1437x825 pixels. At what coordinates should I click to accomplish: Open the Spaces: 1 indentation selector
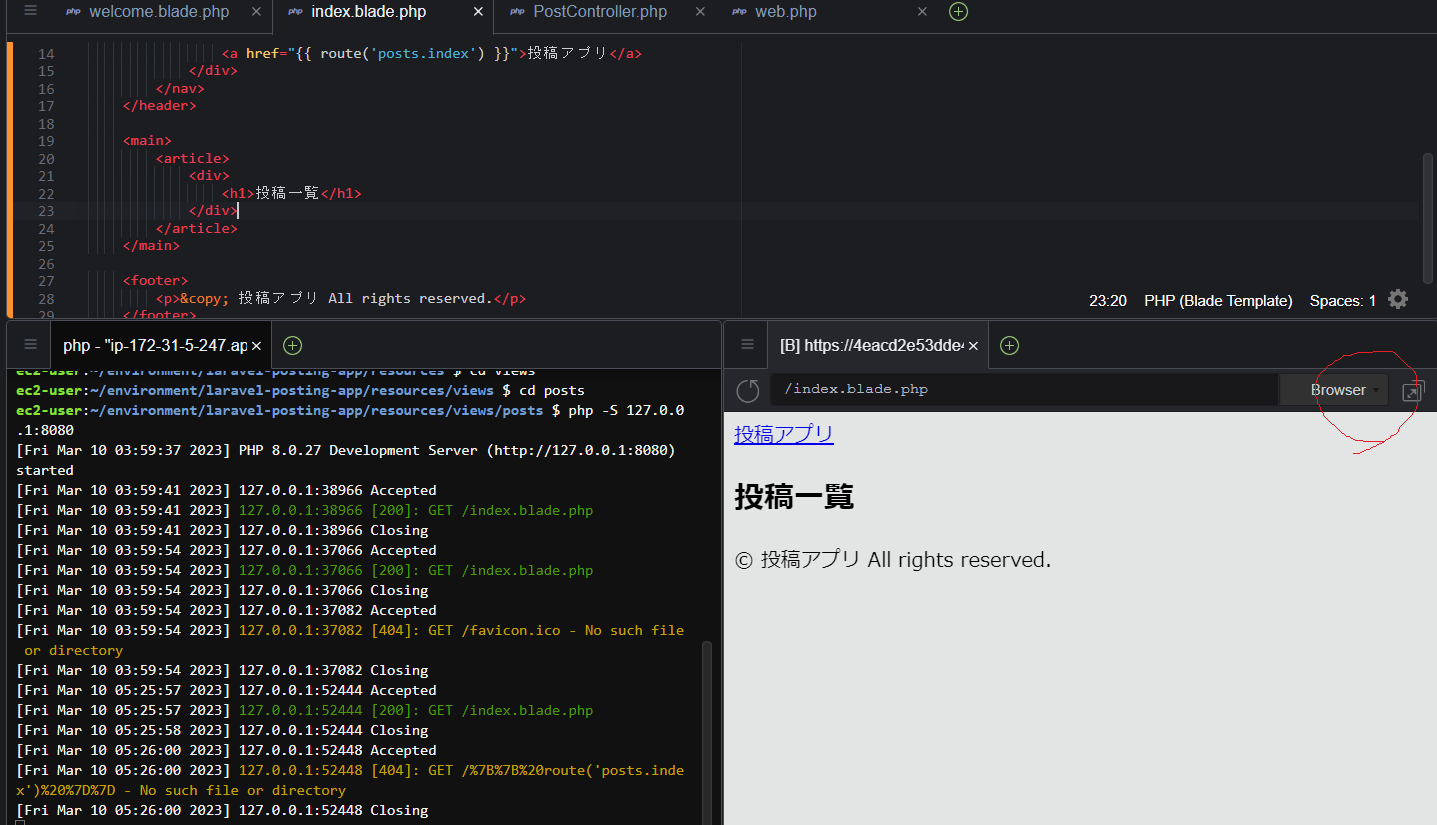(1342, 301)
